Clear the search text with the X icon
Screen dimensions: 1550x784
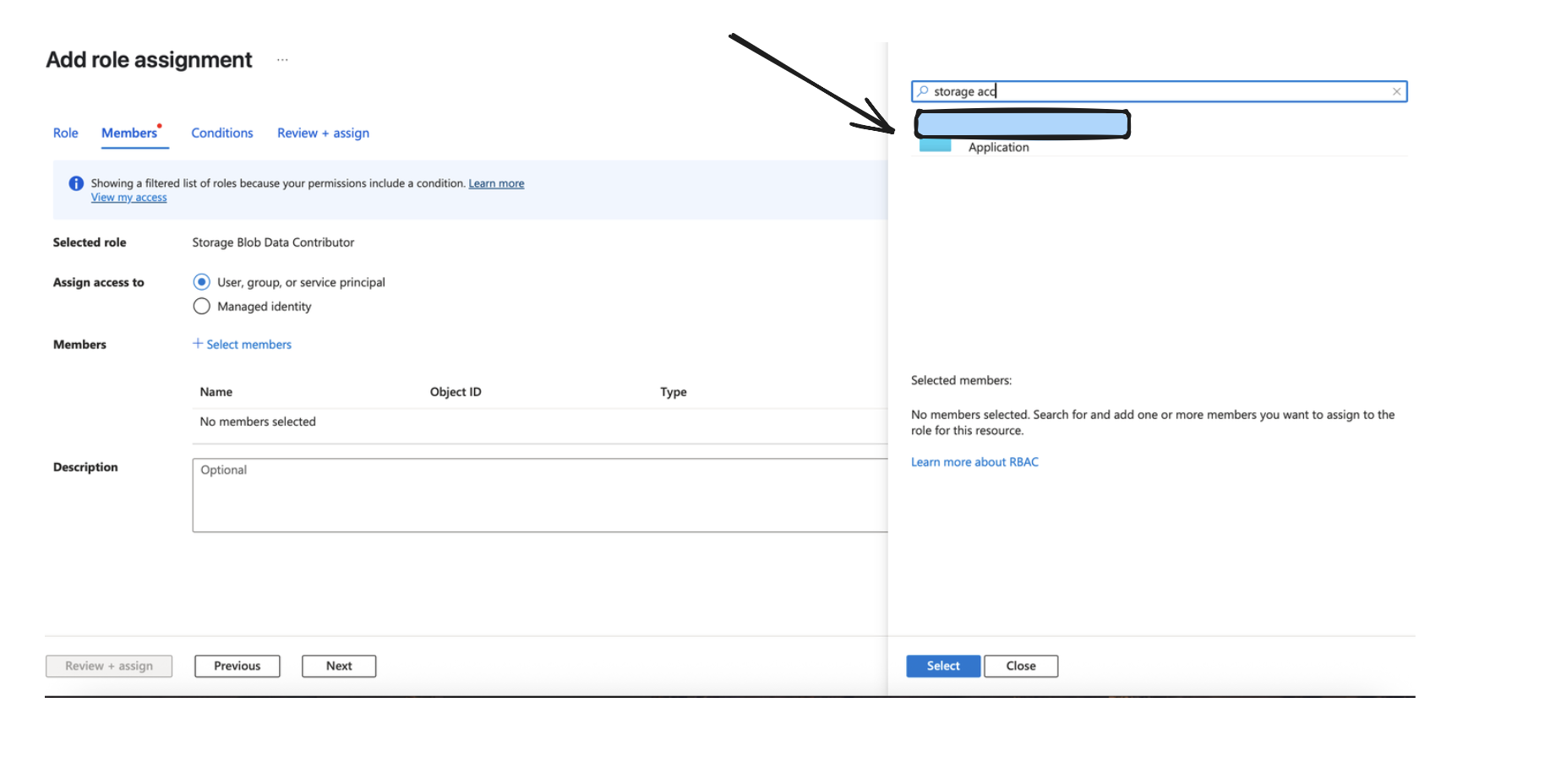pyautogui.click(x=1396, y=91)
